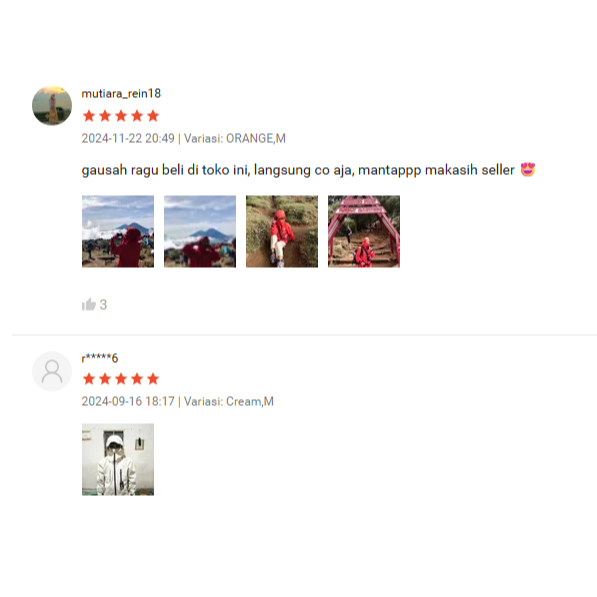Click the fifth star of mutiara_rein18's rating
The height and width of the screenshot is (597, 597).
tap(153, 115)
